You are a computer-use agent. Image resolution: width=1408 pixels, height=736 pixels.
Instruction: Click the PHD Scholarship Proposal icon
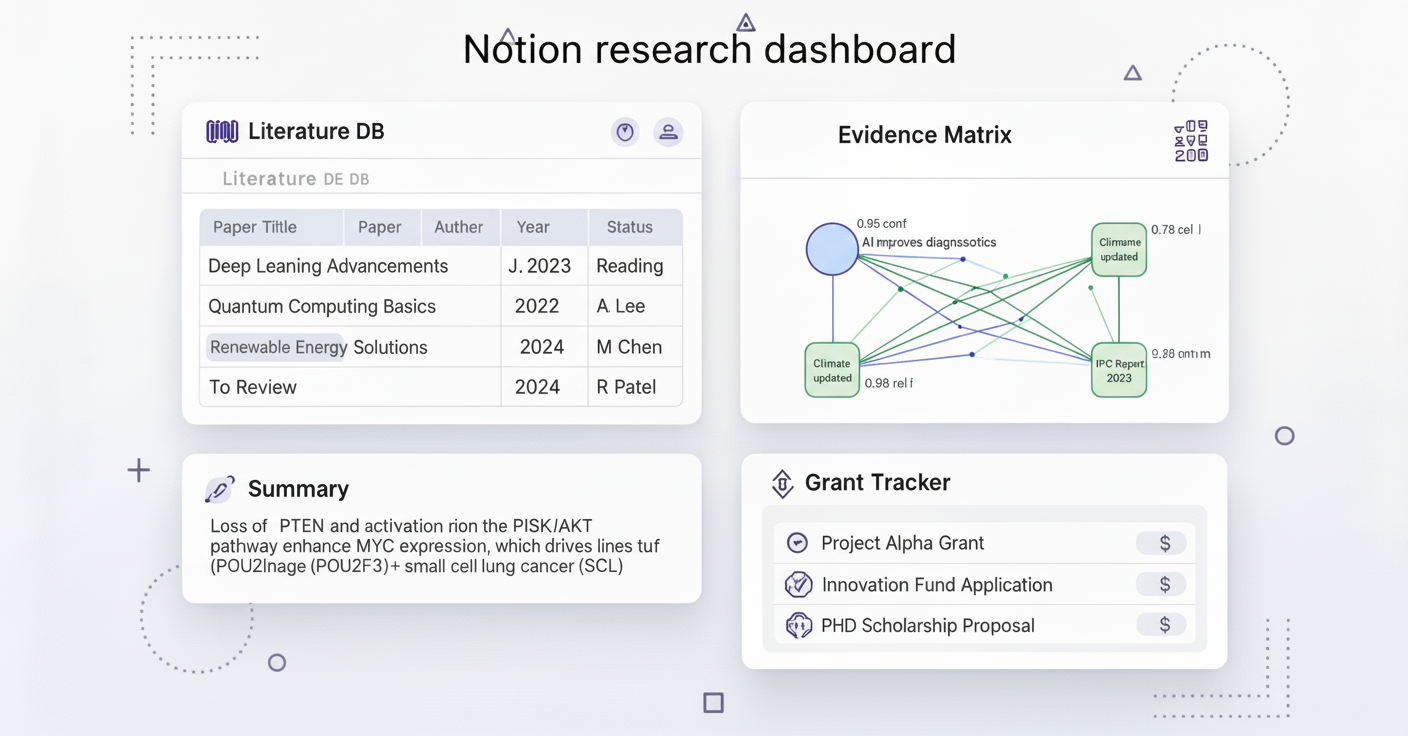pyautogui.click(x=798, y=626)
